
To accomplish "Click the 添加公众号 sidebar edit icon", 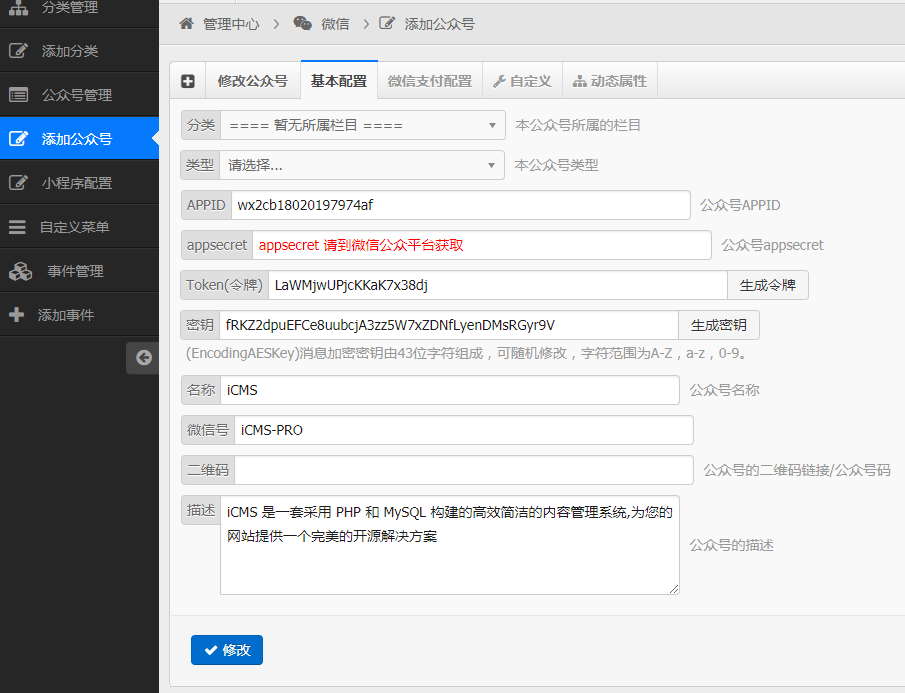I will tap(18, 138).
